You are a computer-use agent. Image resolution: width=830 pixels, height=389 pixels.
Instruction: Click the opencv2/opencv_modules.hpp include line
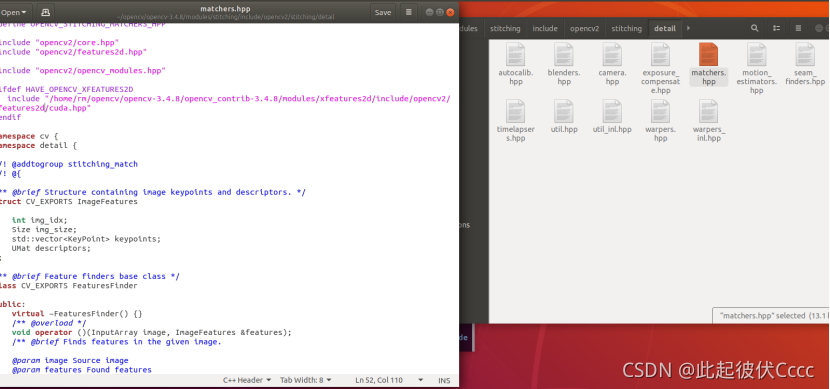(x=83, y=70)
